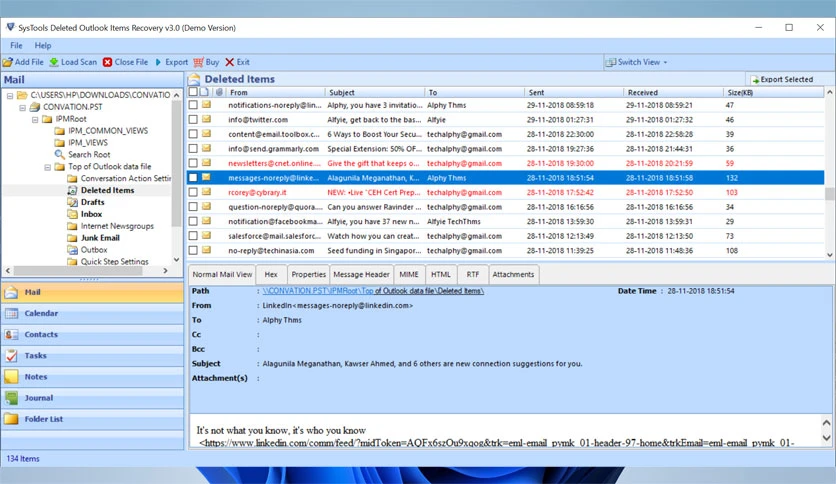
Task: Sort by the Subject column header
Action: pos(374,92)
